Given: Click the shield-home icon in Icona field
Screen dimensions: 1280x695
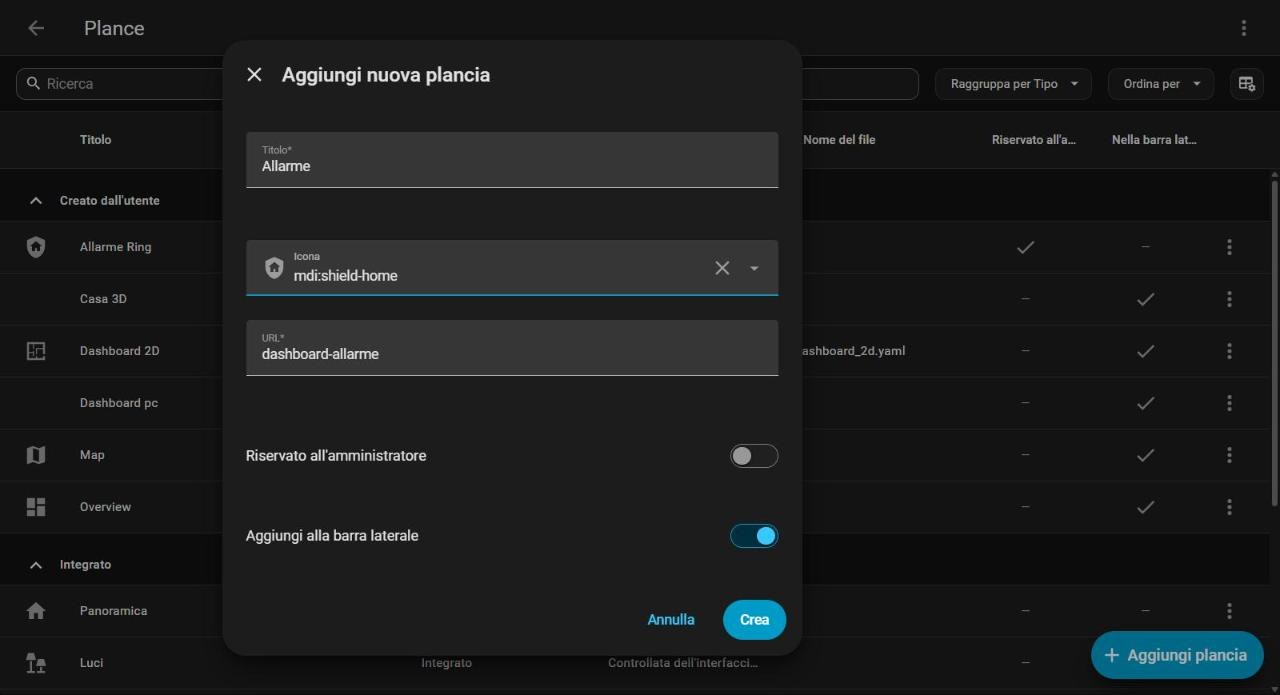Looking at the screenshot, I should [274, 267].
